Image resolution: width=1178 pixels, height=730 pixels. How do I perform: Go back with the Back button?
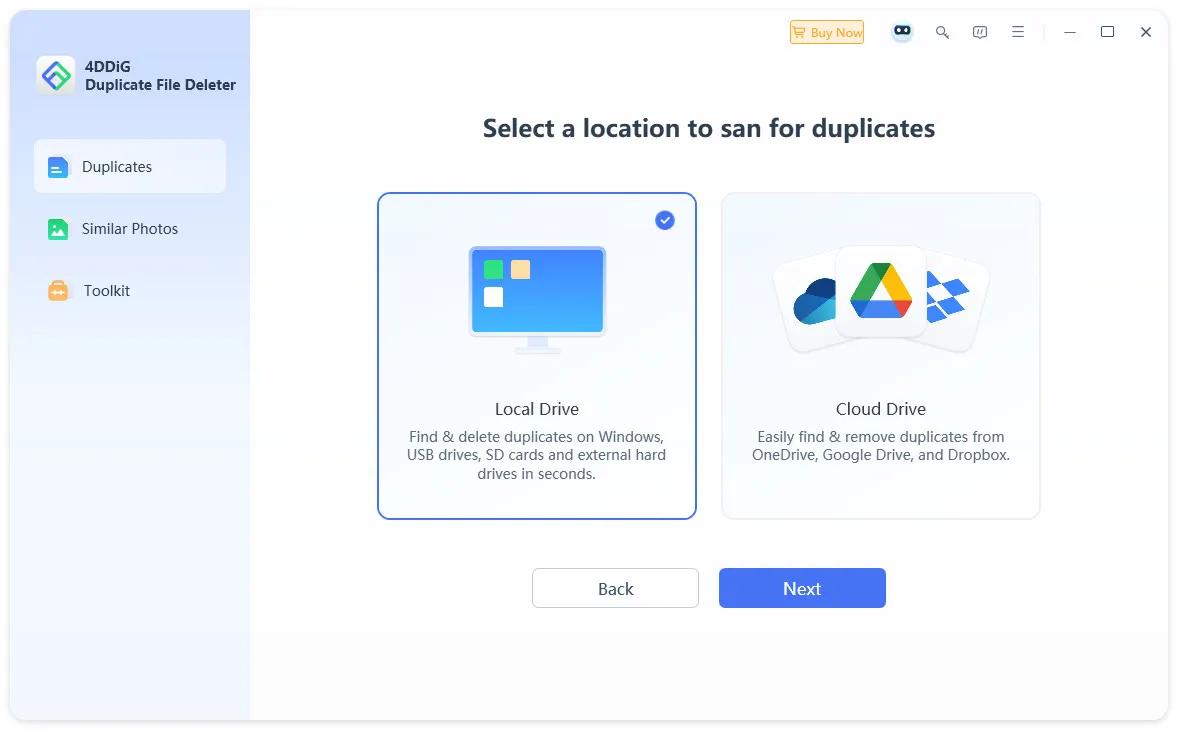point(615,588)
